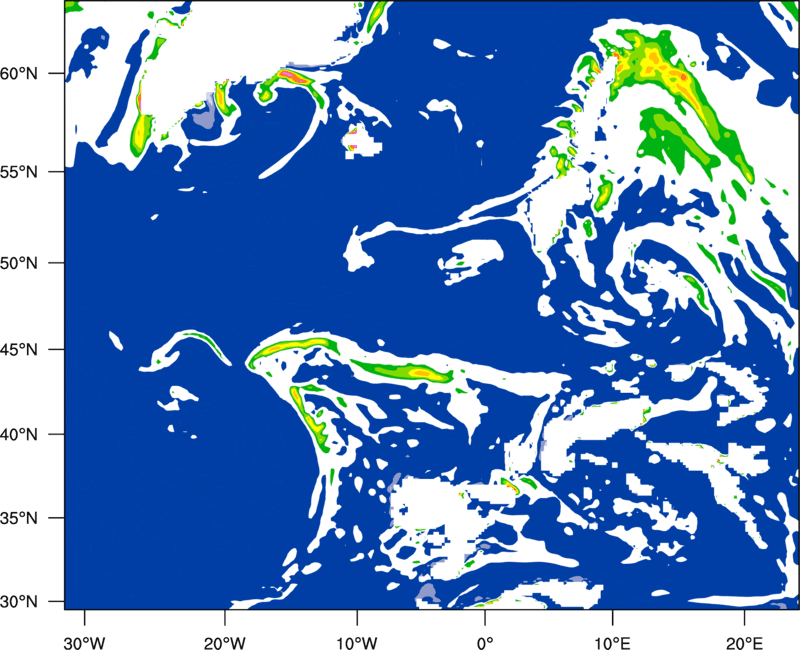Click the 55°N latitude label
800x650 pixels.
click(x=19, y=172)
